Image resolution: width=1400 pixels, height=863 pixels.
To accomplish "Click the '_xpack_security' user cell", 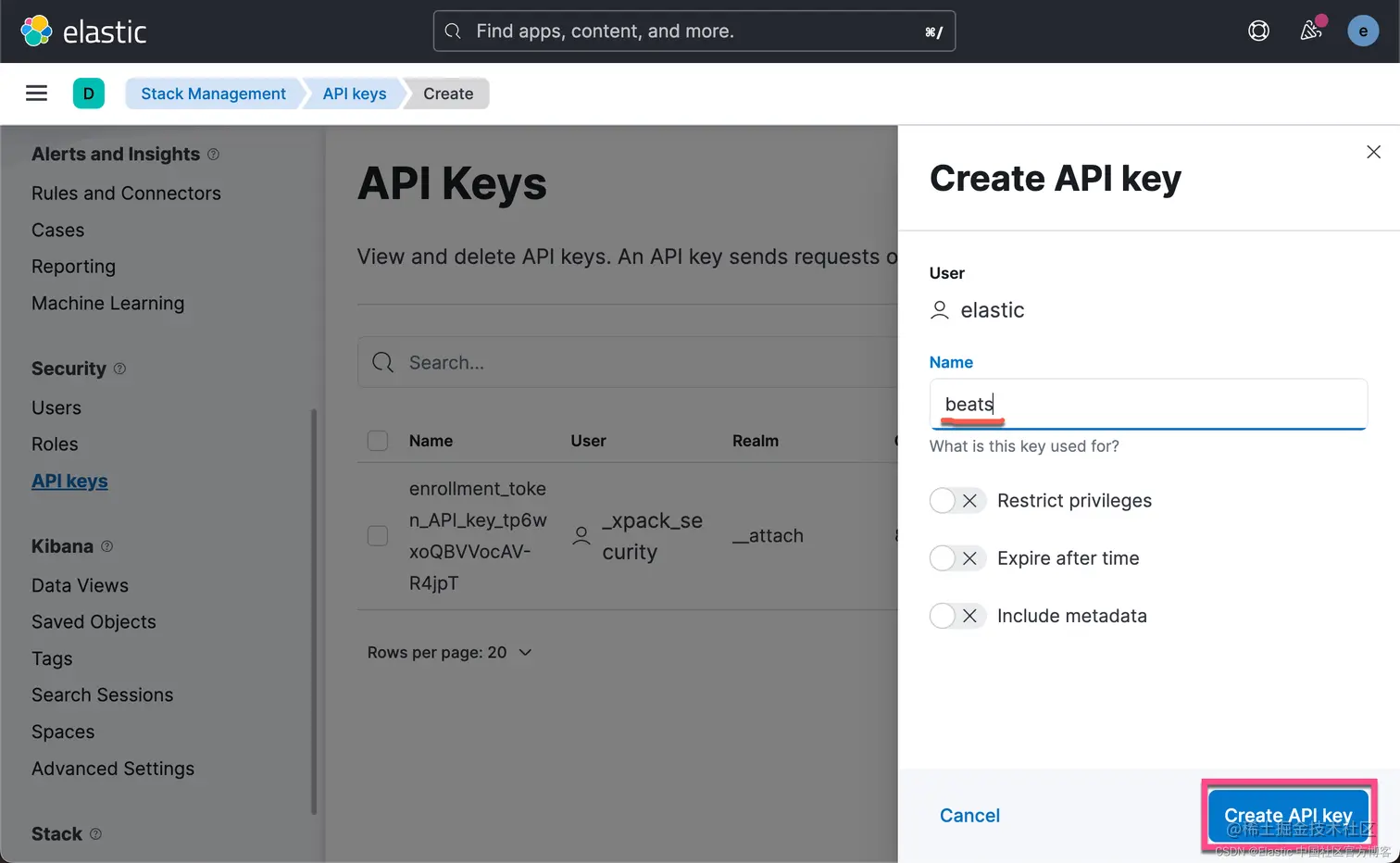I will pyautogui.click(x=653, y=536).
